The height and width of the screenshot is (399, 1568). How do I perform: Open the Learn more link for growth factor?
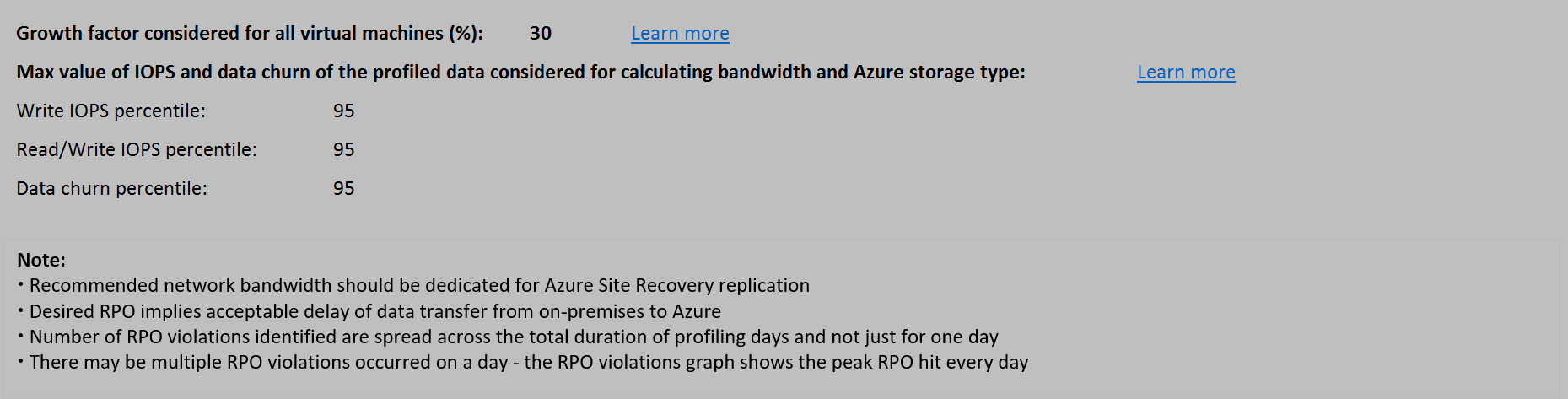tap(680, 34)
